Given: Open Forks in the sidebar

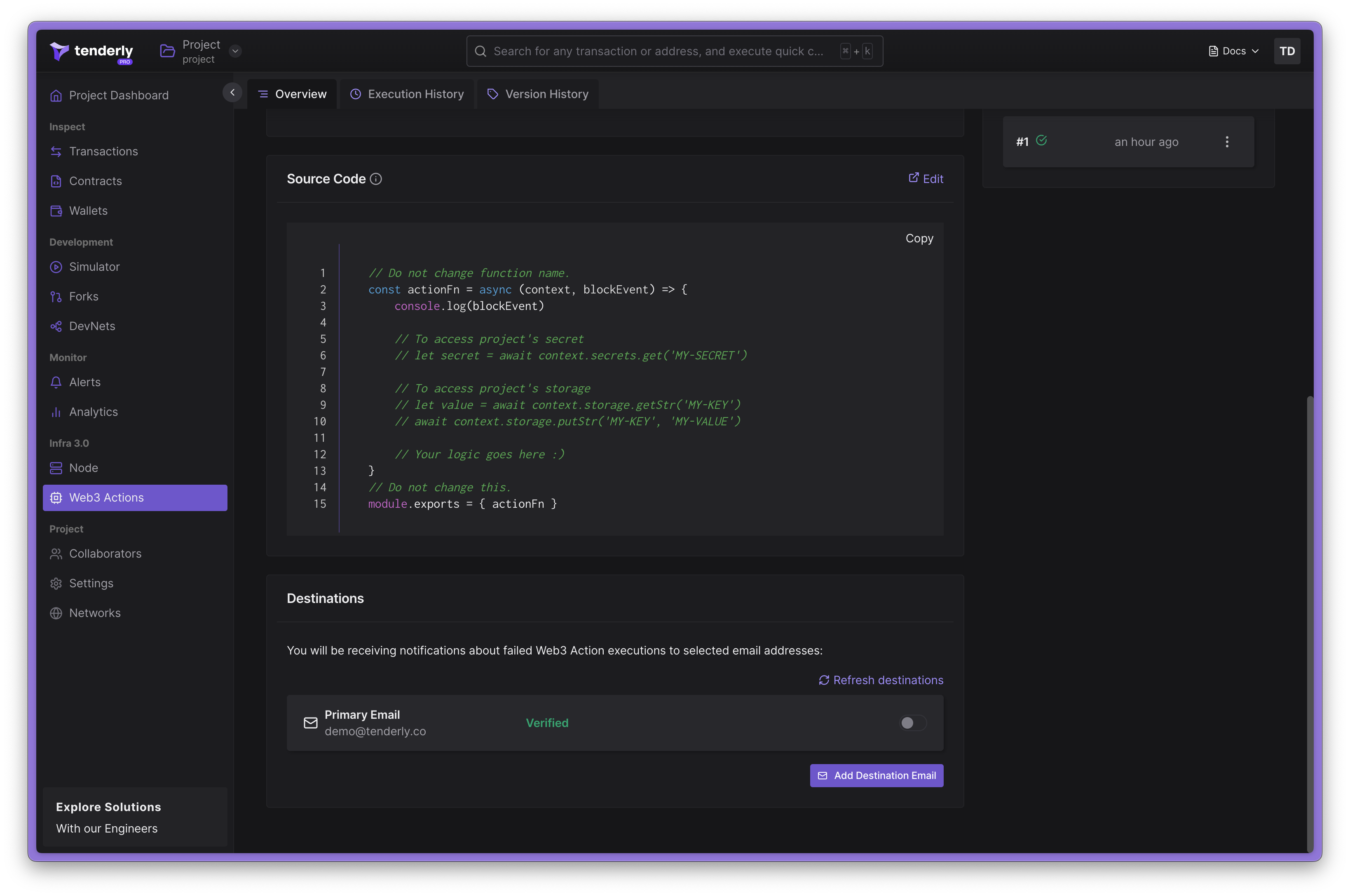Looking at the screenshot, I should 135,297.
